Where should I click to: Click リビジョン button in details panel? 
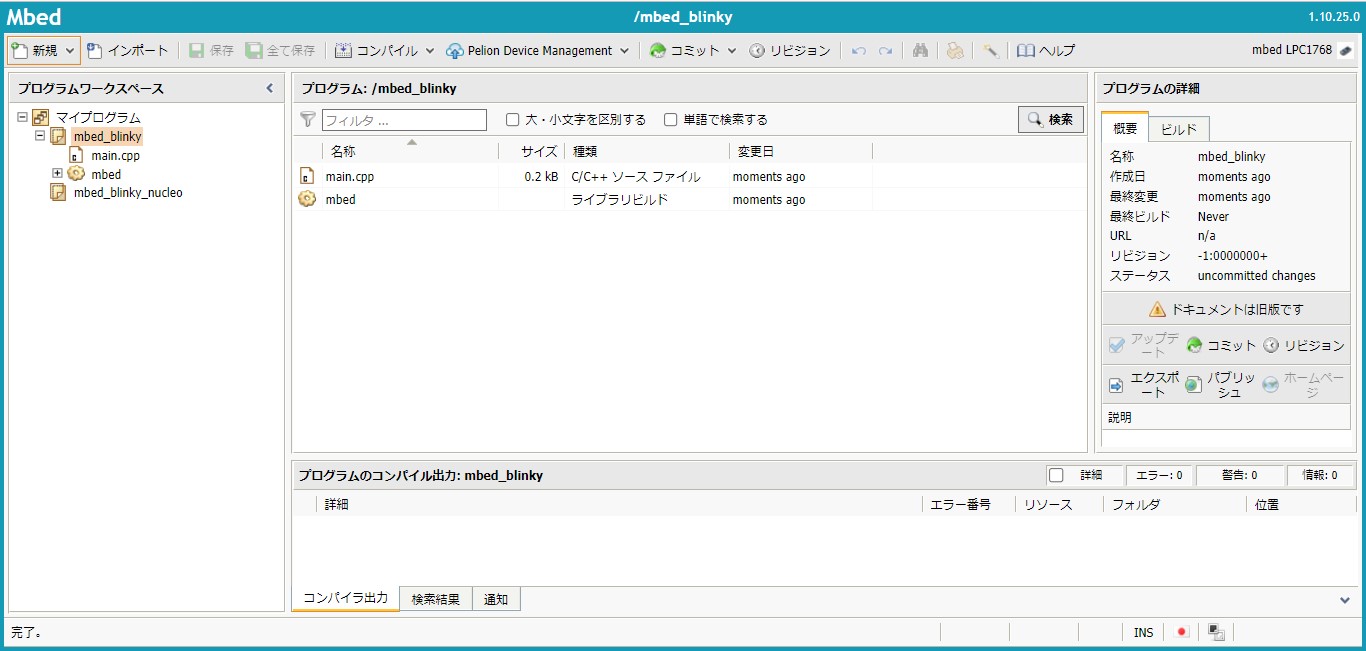1304,345
